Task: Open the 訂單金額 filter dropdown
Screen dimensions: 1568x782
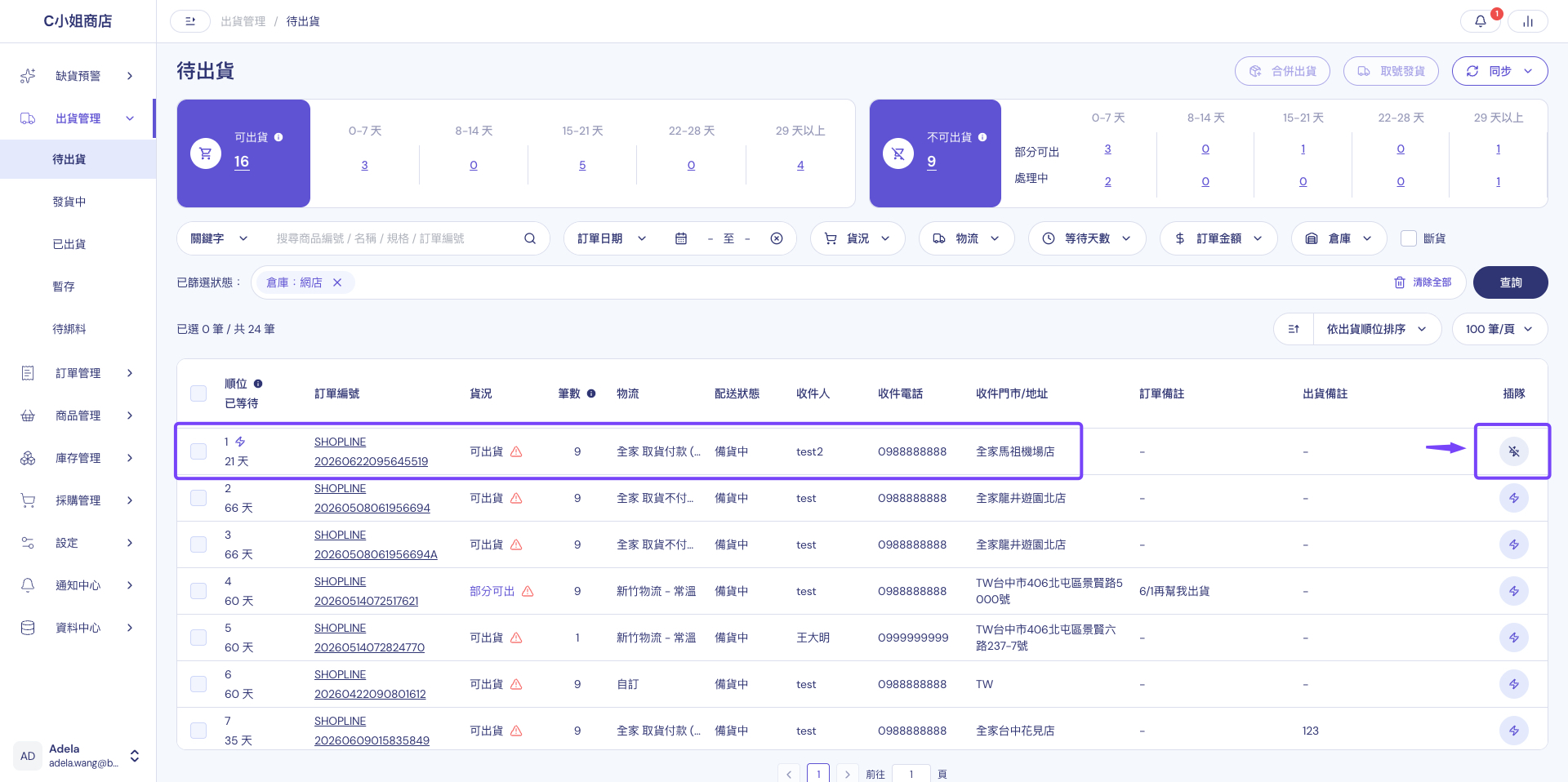Action: (1218, 238)
